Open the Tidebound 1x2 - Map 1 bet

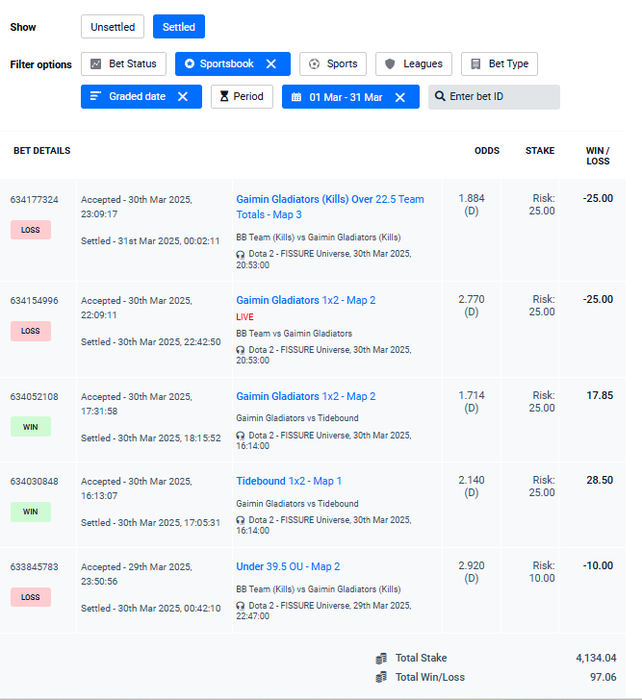(x=289, y=481)
